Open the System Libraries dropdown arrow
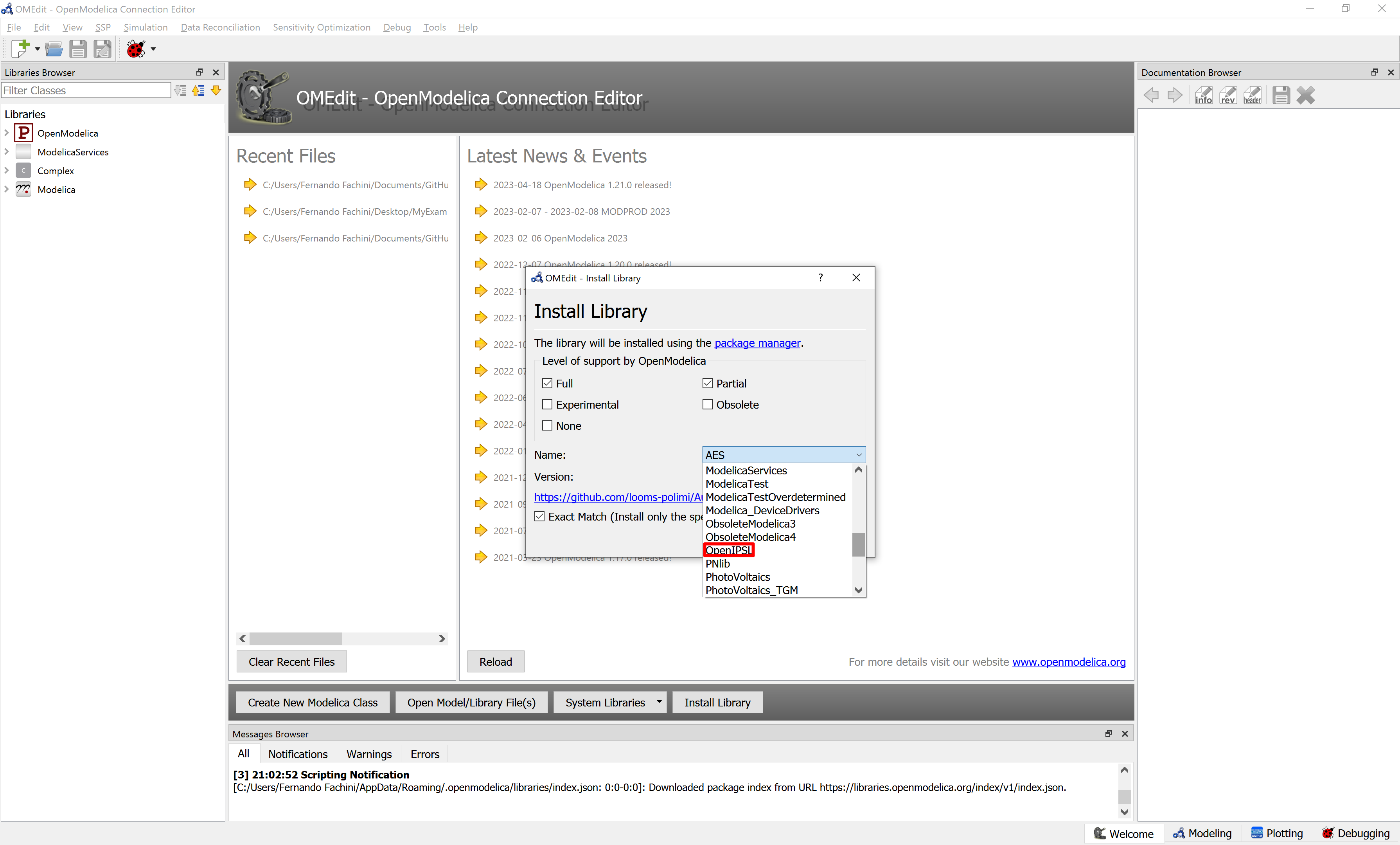This screenshot has width=1400, height=845. coord(659,702)
